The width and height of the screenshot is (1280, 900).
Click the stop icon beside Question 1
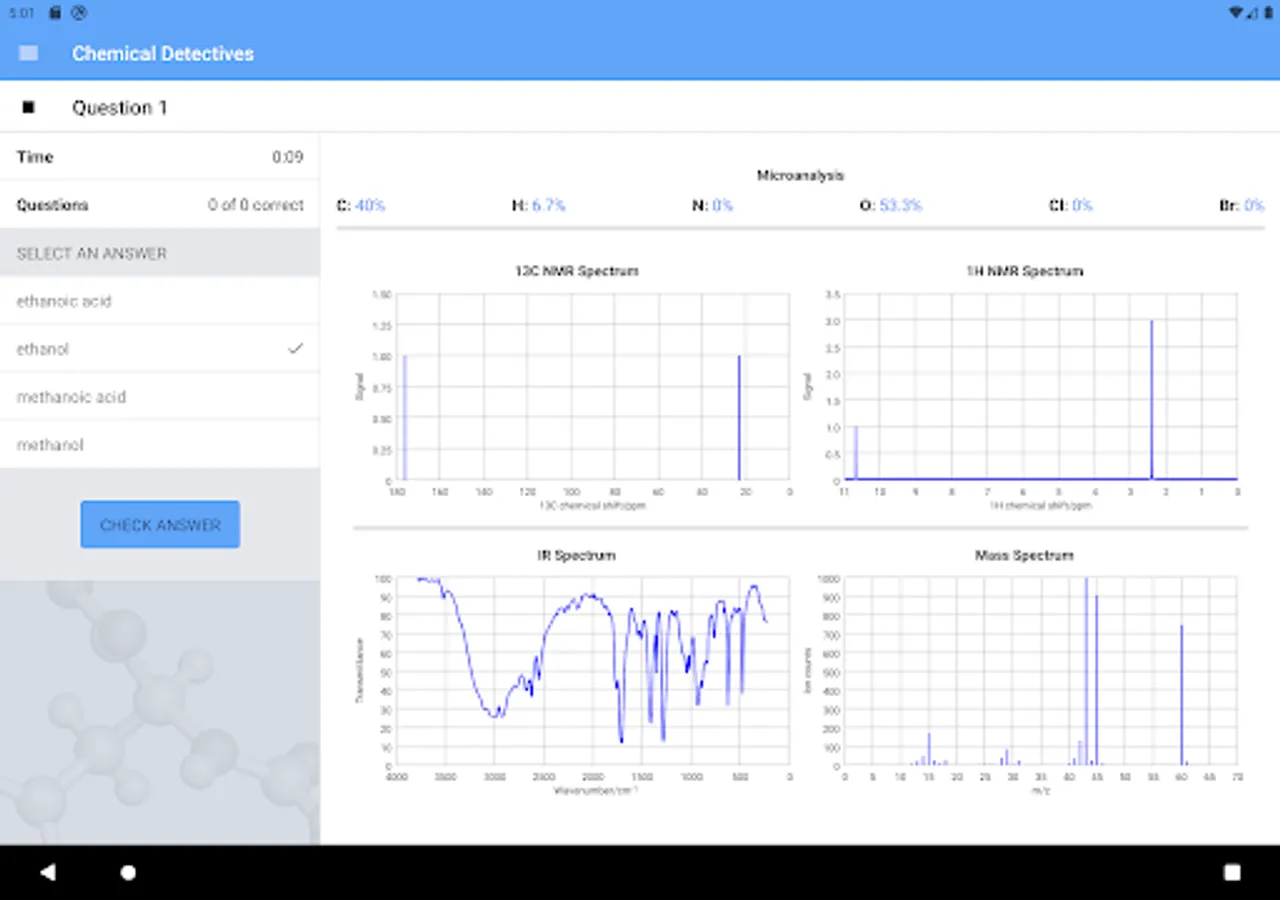coord(28,107)
